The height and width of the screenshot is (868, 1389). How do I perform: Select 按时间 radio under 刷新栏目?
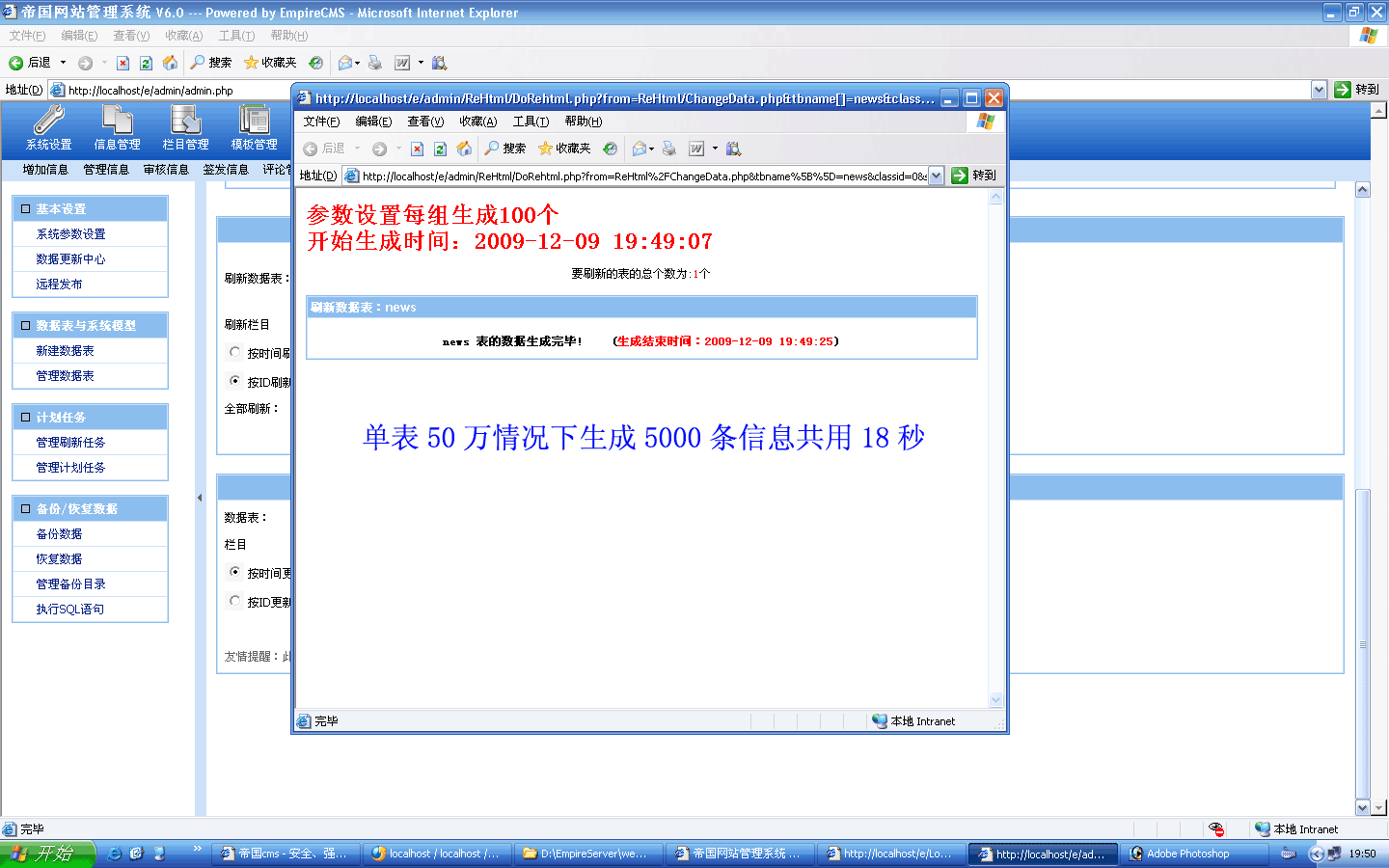(235, 352)
